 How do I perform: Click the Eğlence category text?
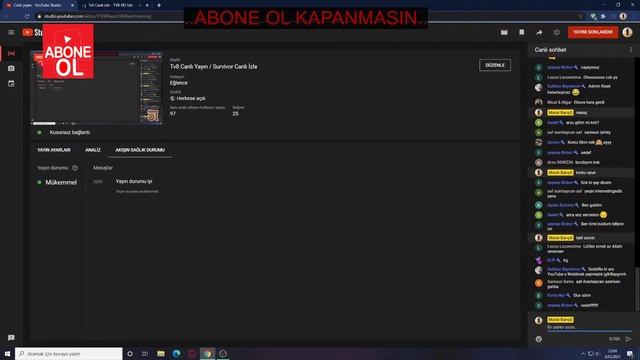pyautogui.click(x=179, y=83)
